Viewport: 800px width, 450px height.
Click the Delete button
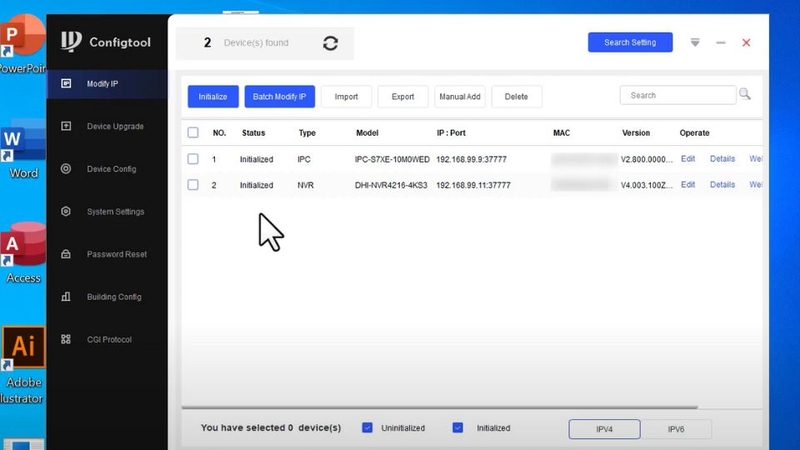pyautogui.click(x=516, y=96)
